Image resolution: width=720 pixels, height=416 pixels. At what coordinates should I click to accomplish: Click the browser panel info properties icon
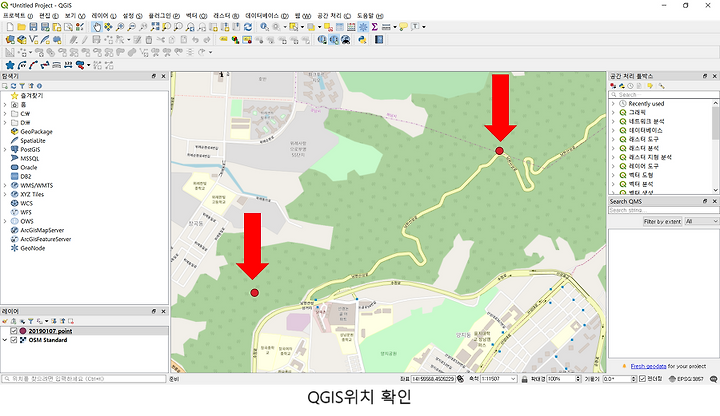(x=39, y=86)
